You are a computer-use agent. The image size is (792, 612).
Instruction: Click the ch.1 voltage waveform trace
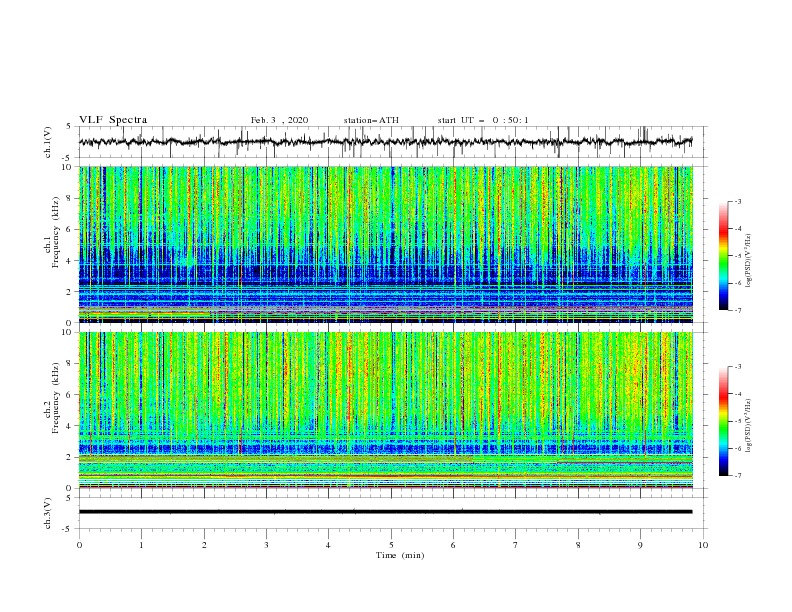[x=385, y=142]
